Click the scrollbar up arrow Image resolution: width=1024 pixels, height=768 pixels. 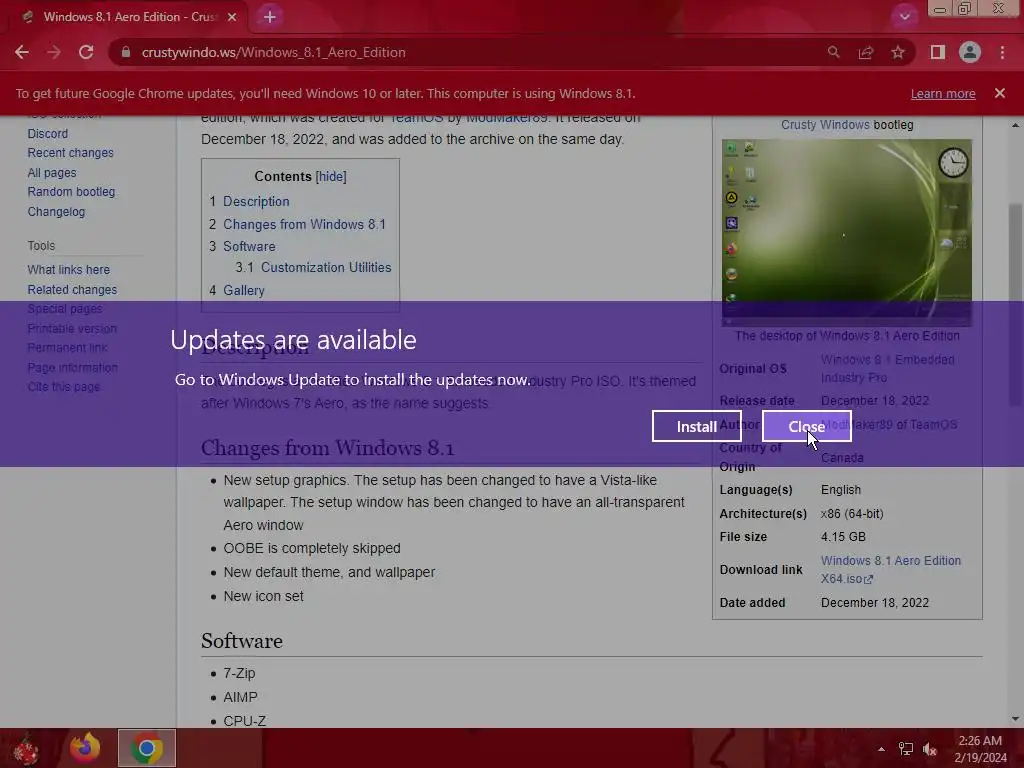pyautogui.click(x=1015, y=125)
